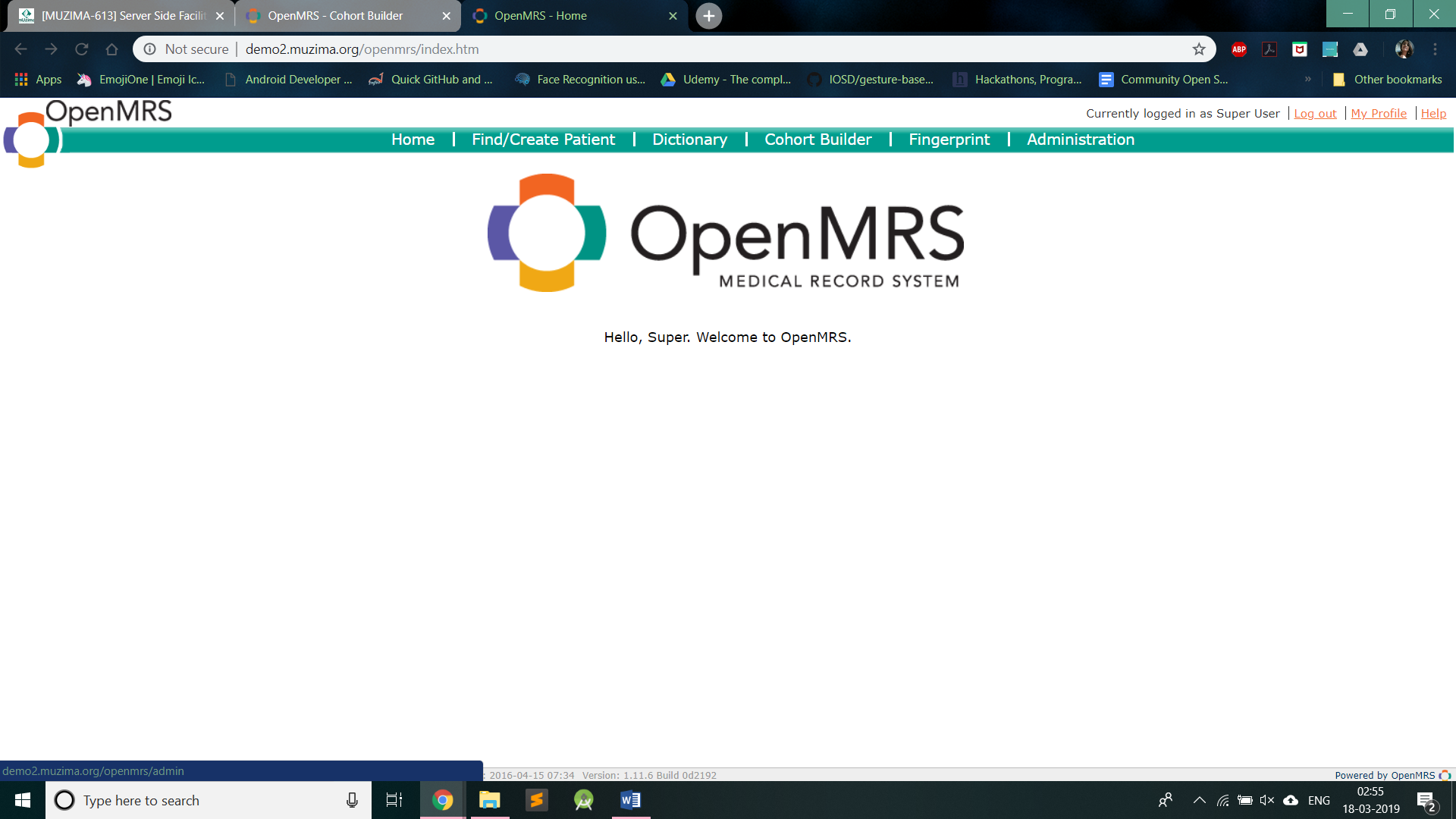The width and height of the screenshot is (1456, 819).
Task: Open File Explorer from the taskbar
Action: (490, 800)
